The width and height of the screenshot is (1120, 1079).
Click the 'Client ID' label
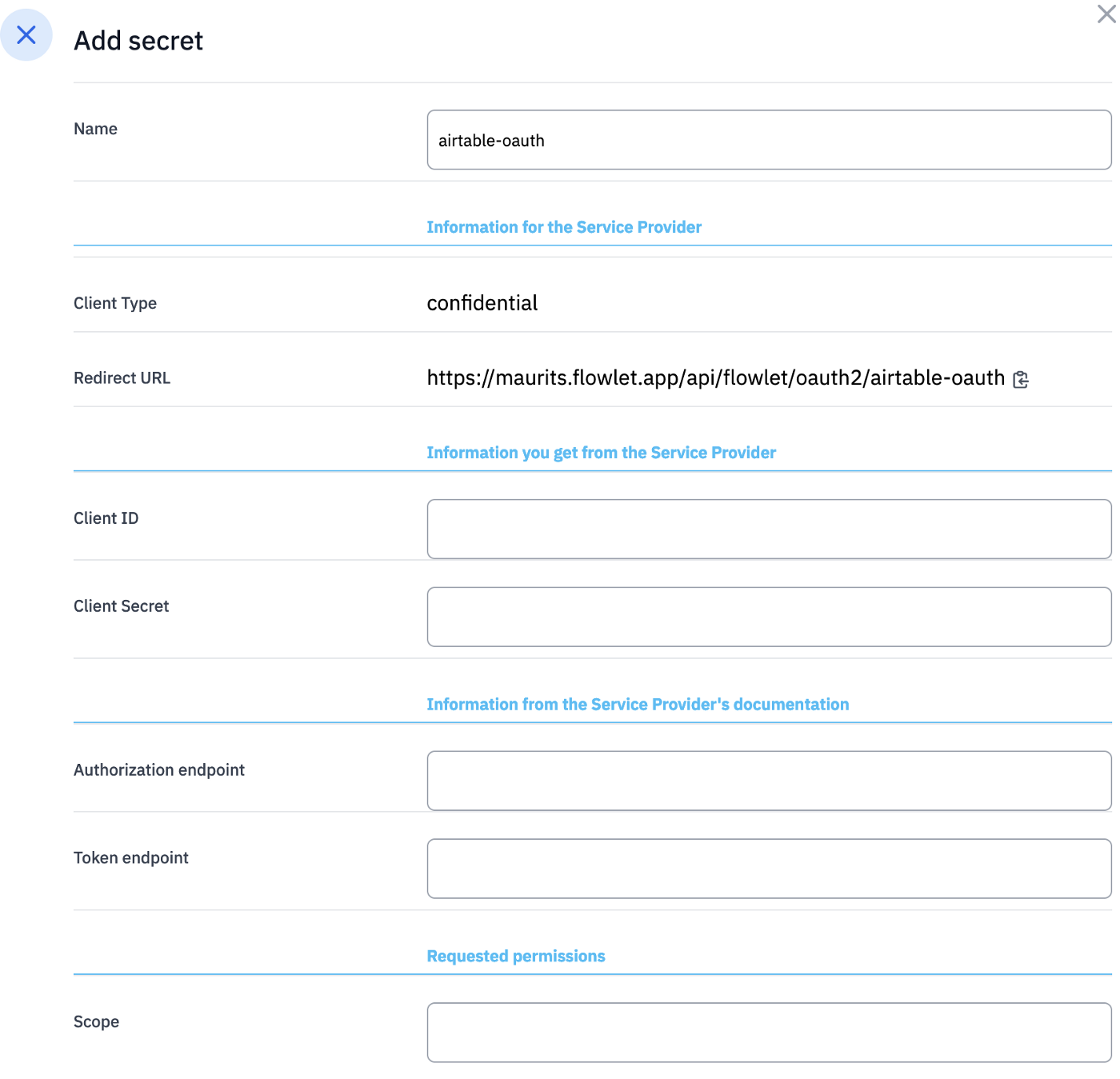tap(106, 518)
